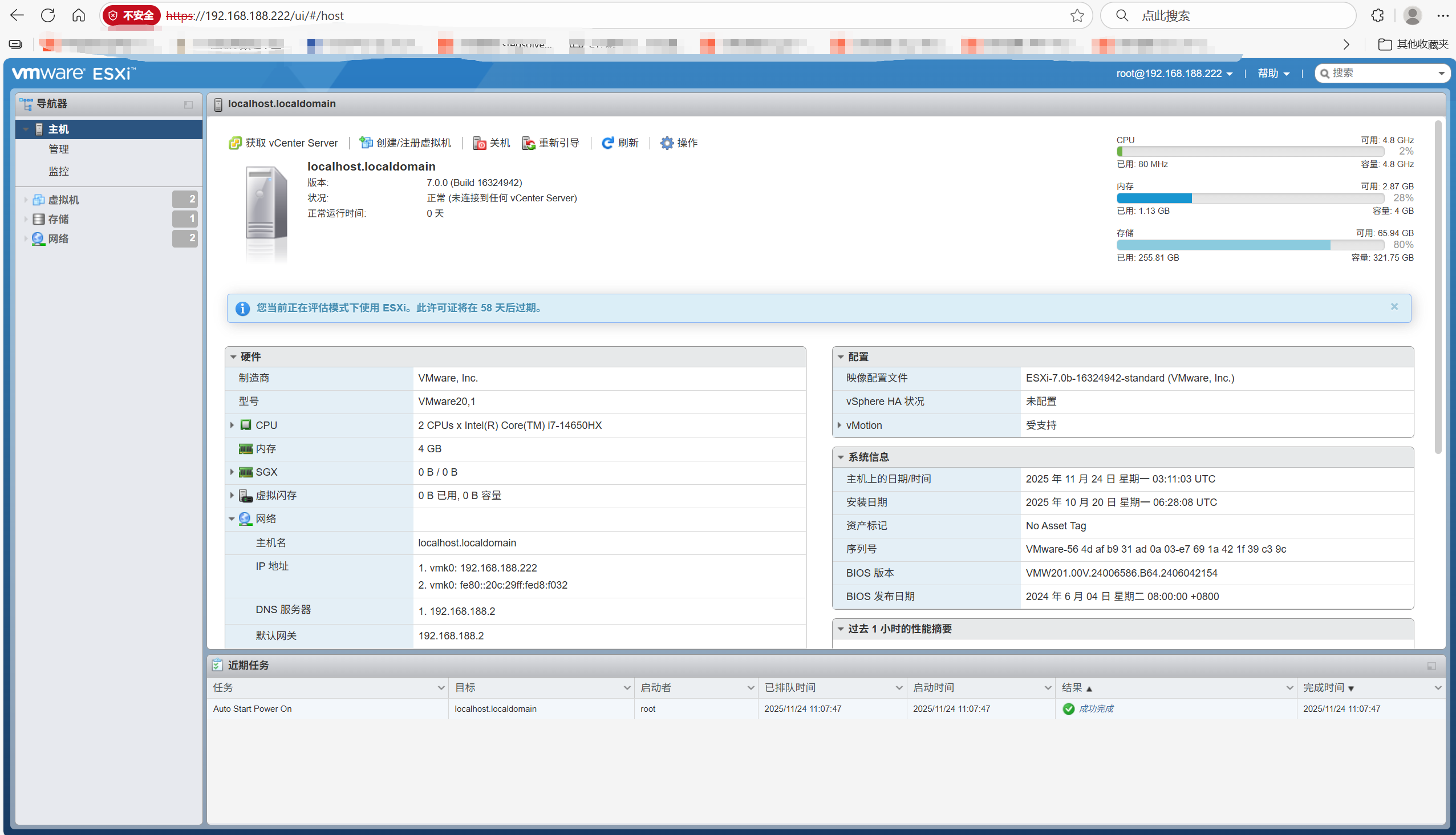Click the Get vCenter Server icon
Image resolution: width=1456 pixels, height=835 pixels.
[235, 143]
